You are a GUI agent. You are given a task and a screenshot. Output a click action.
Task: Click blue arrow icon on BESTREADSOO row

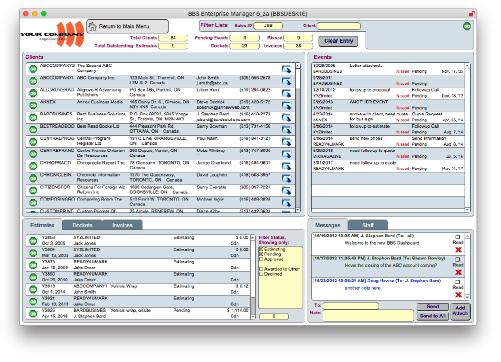tap(286, 130)
